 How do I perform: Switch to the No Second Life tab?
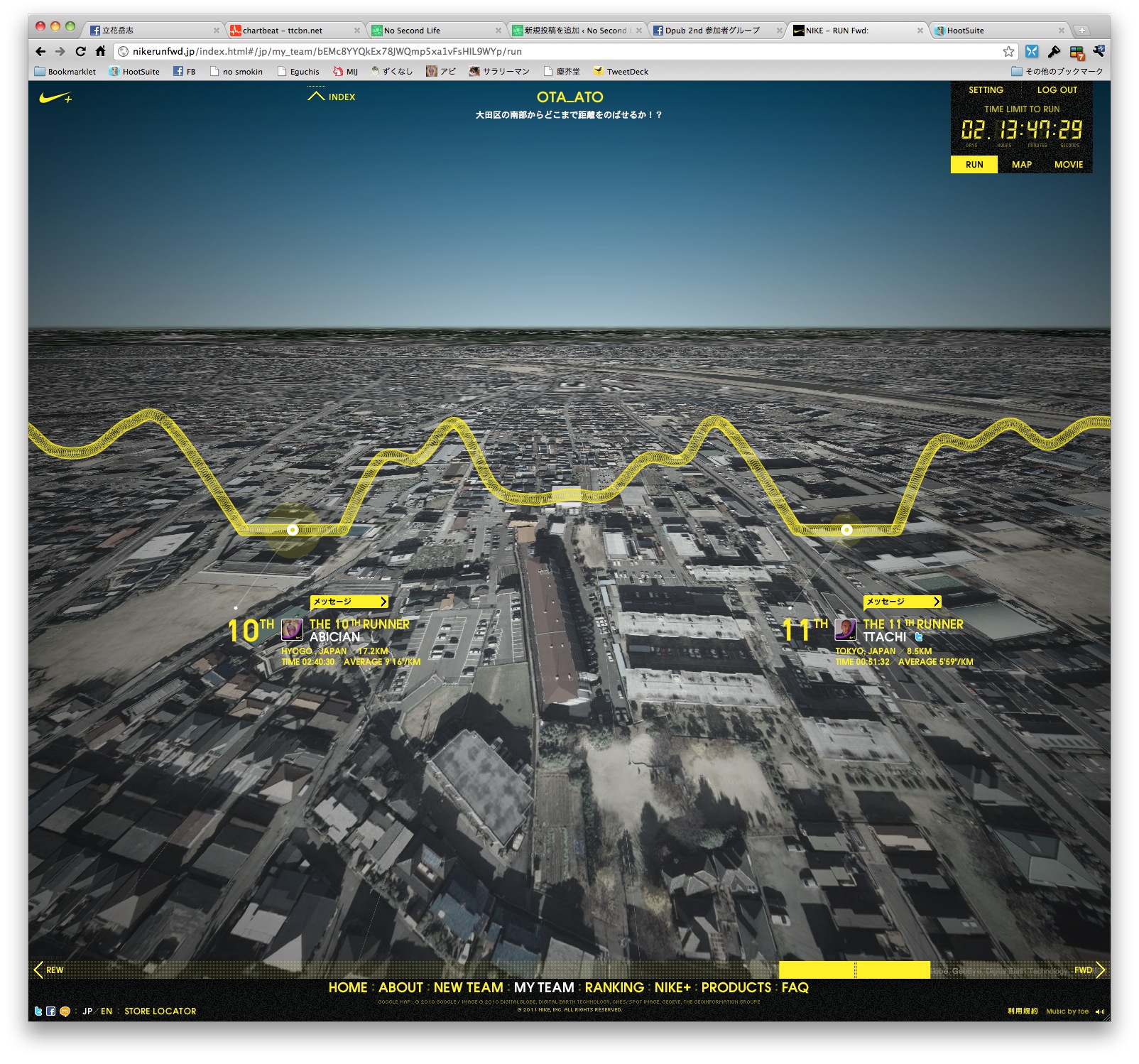click(x=435, y=30)
